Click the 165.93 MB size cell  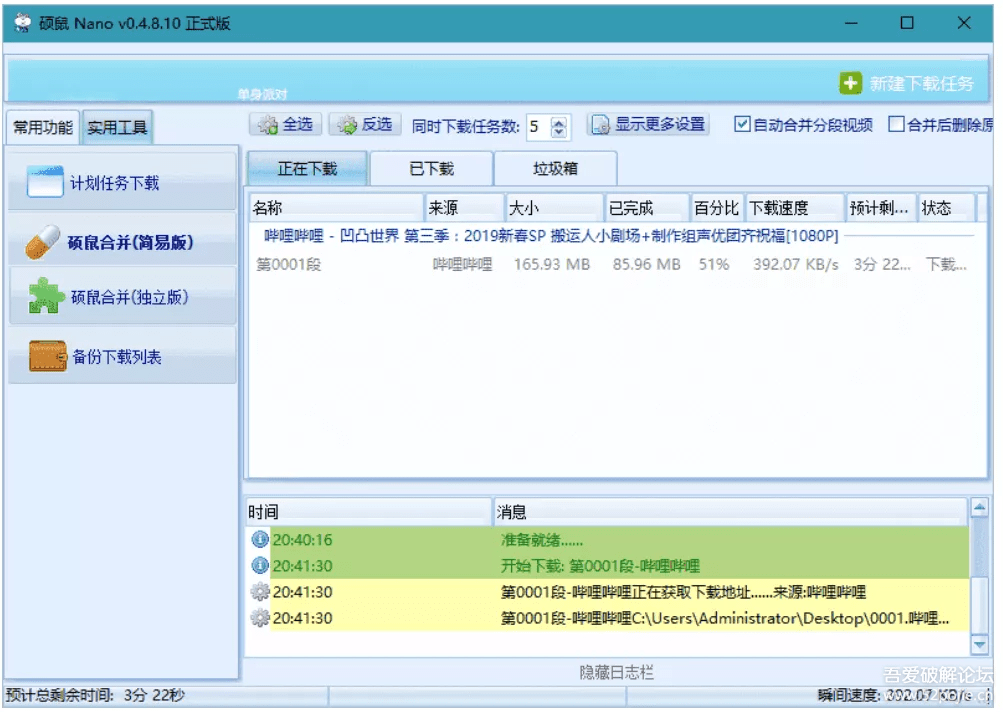[551, 264]
